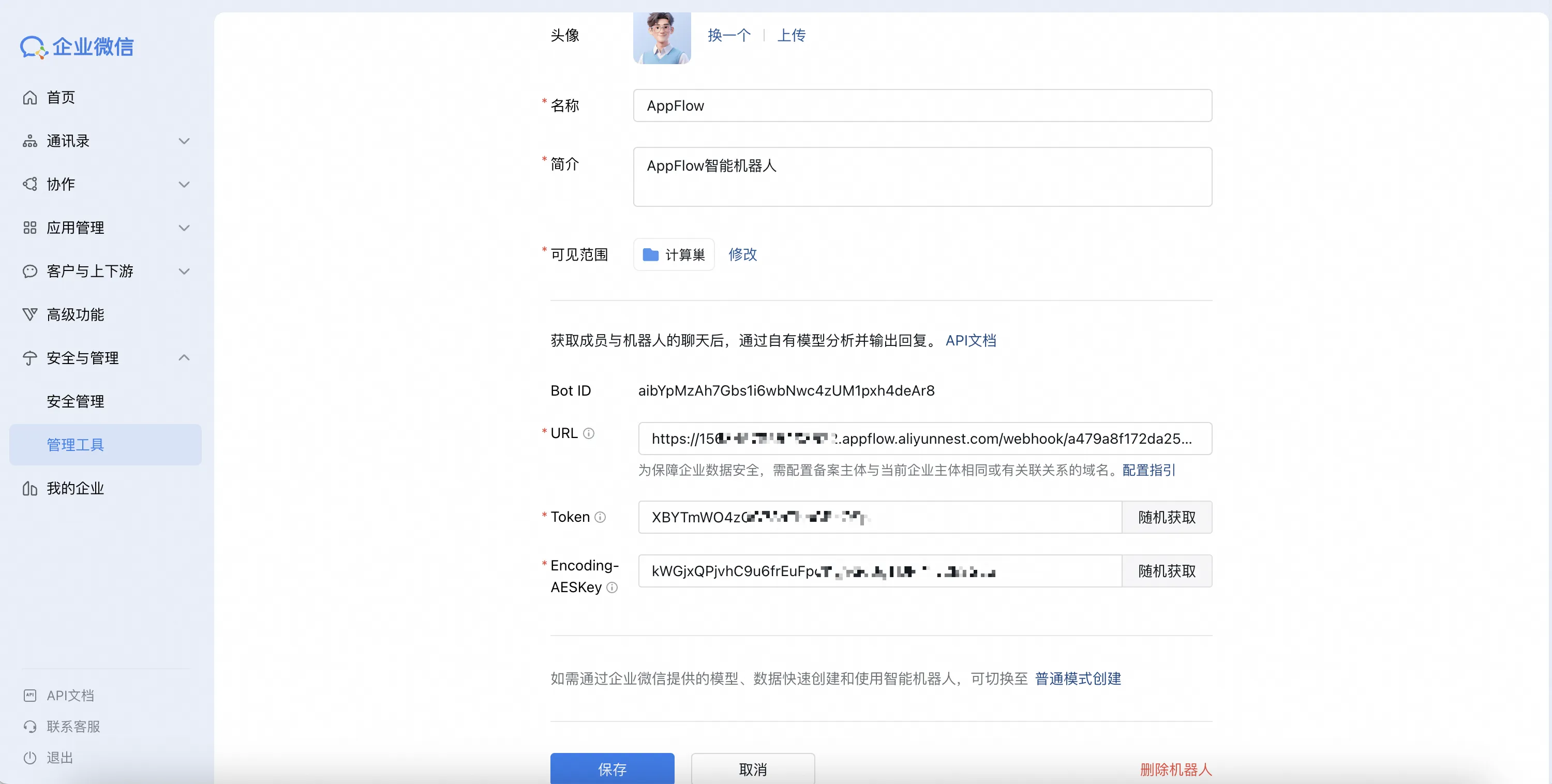Viewport: 1552px width, 784px height.
Task: Click the 高级功能 icon
Action: pos(30,314)
